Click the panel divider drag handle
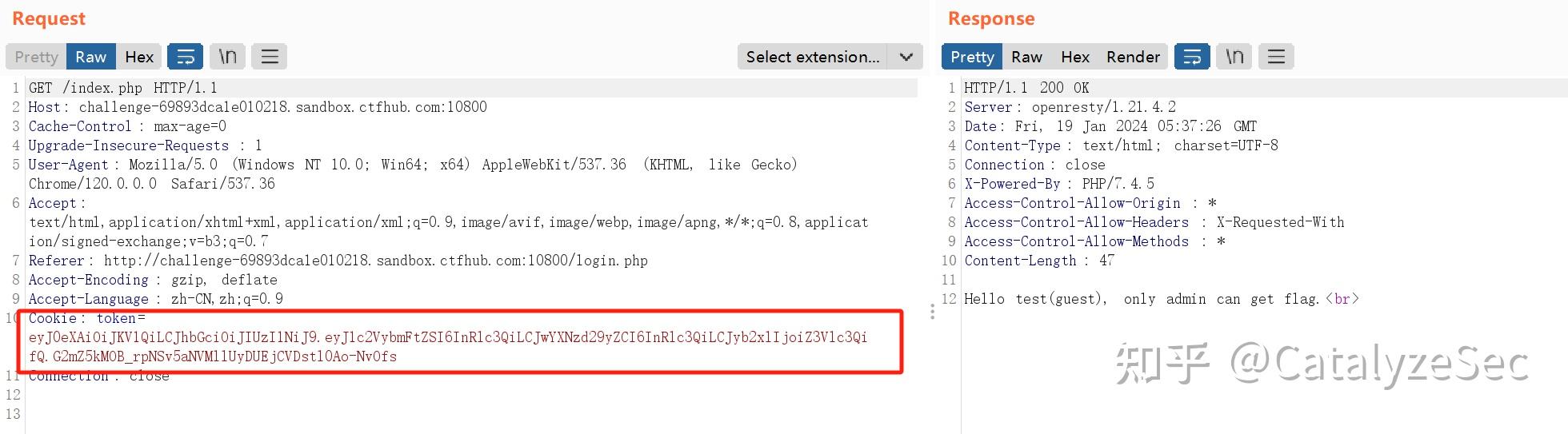 click(x=932, y=312)
